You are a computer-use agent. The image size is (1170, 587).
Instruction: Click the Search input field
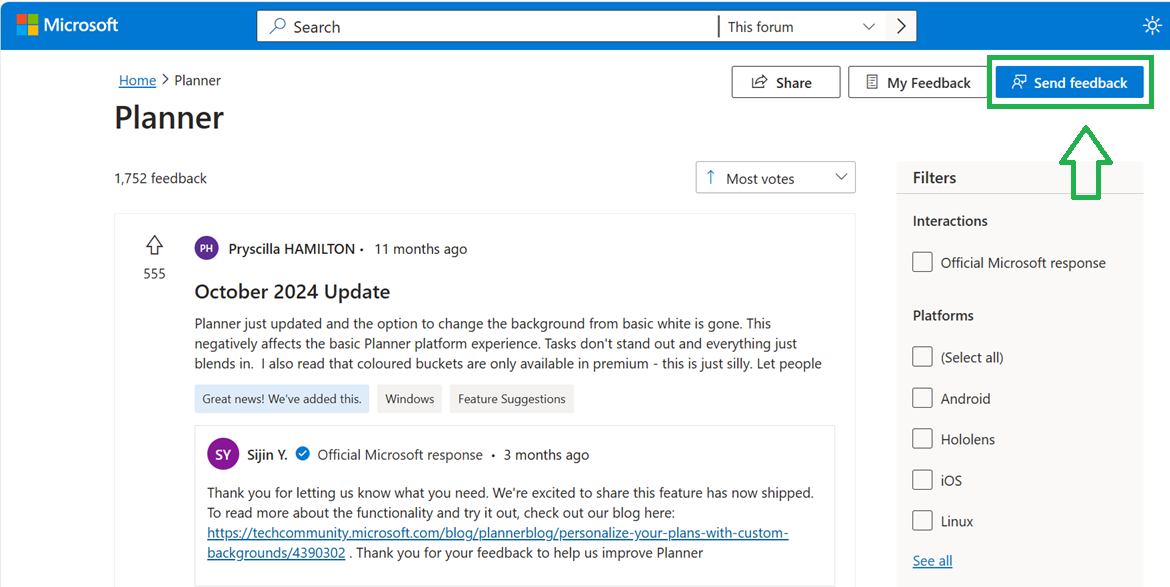[487, 27]
